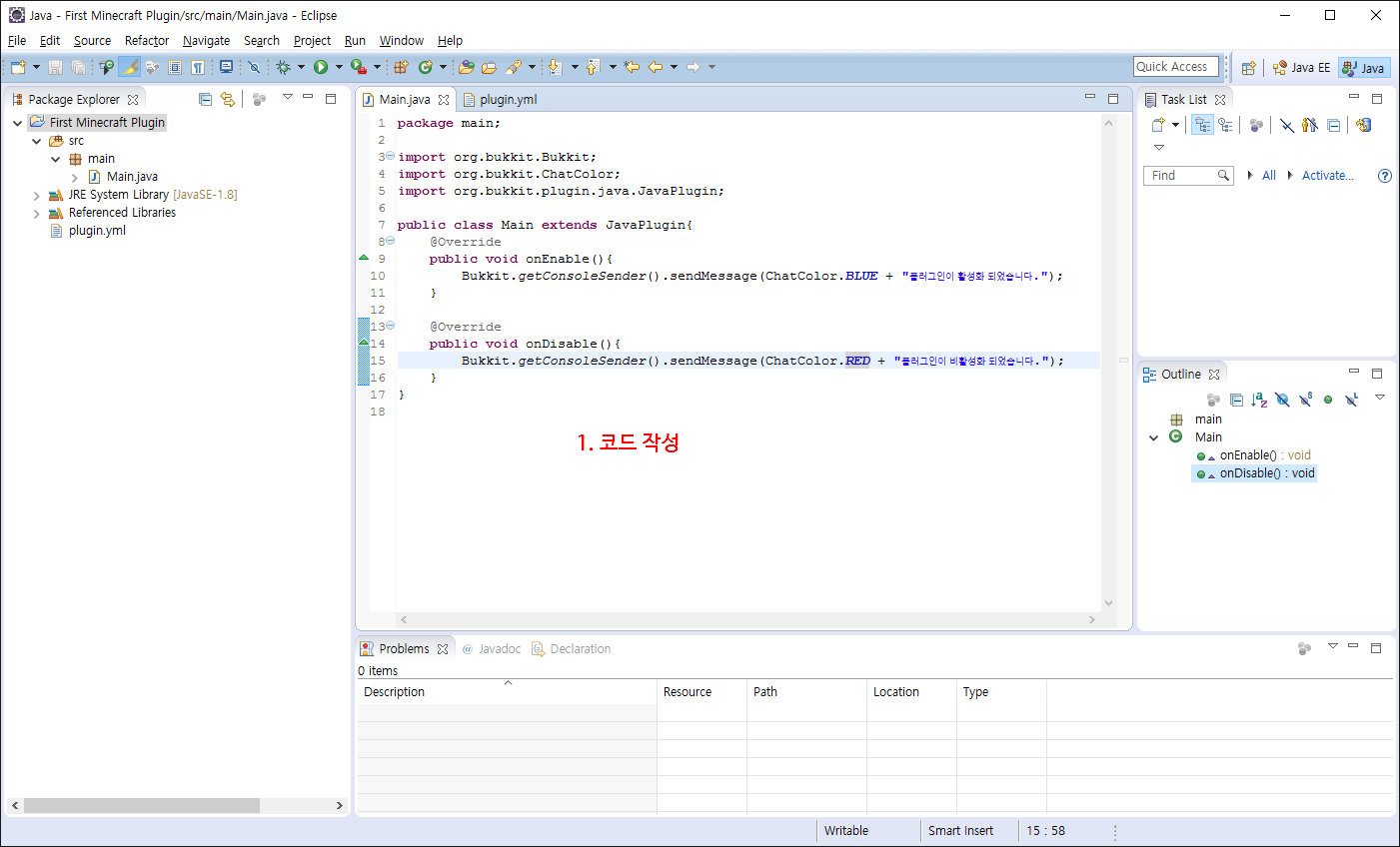
Task: Open the dropdown beside the Debug icon
Action: (x=301, y=67)
